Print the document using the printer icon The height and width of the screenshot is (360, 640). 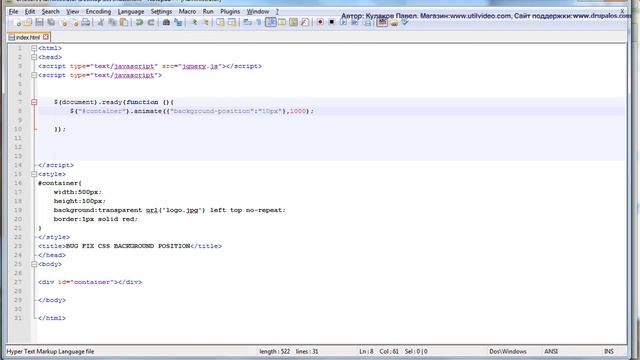(x=86, y=22)
